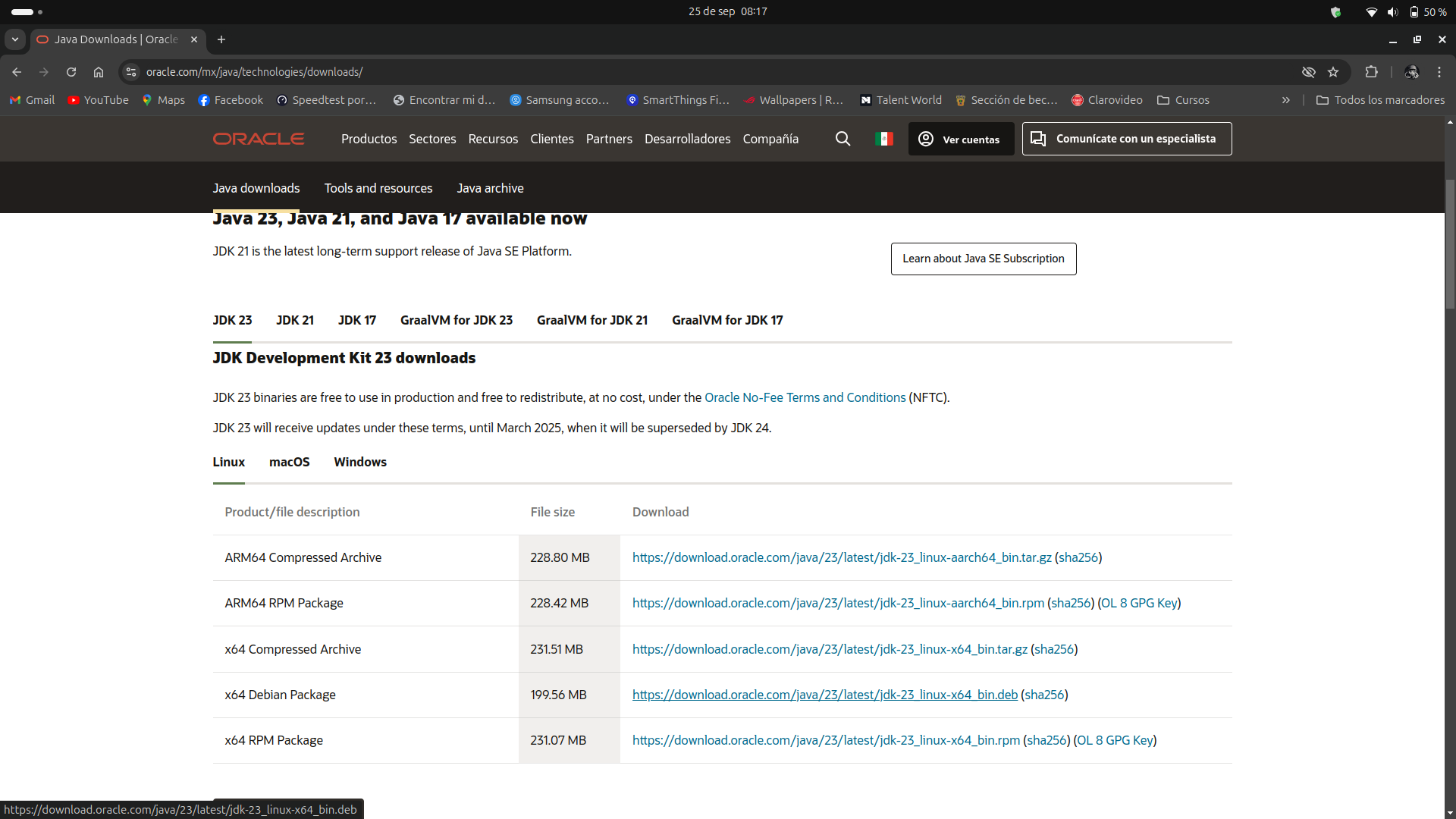
Task: Expand the Partners menu
Action: pos(609,139)
